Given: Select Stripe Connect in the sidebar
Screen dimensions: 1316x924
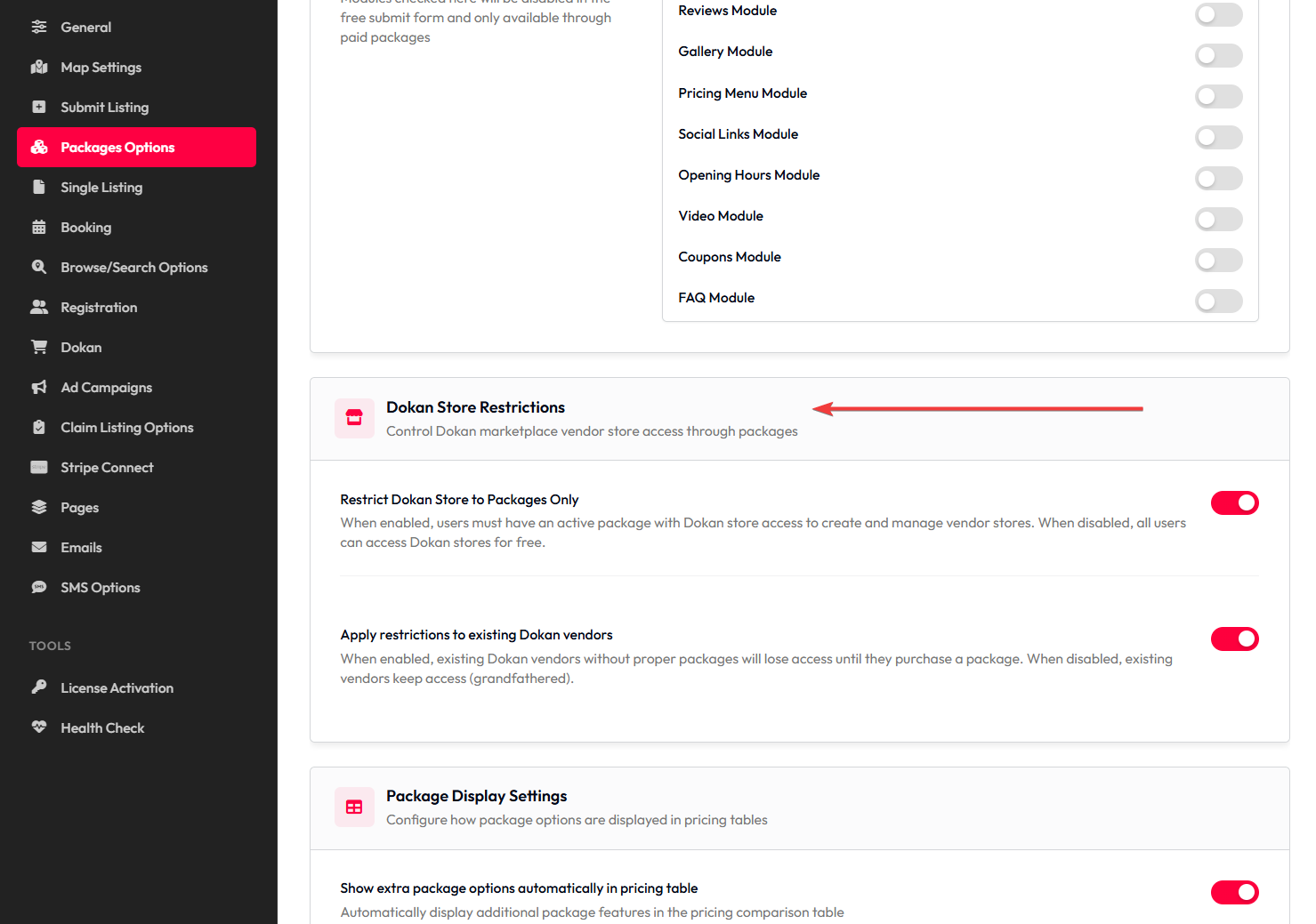Looking at the screenshot, I should pos(107,468).
